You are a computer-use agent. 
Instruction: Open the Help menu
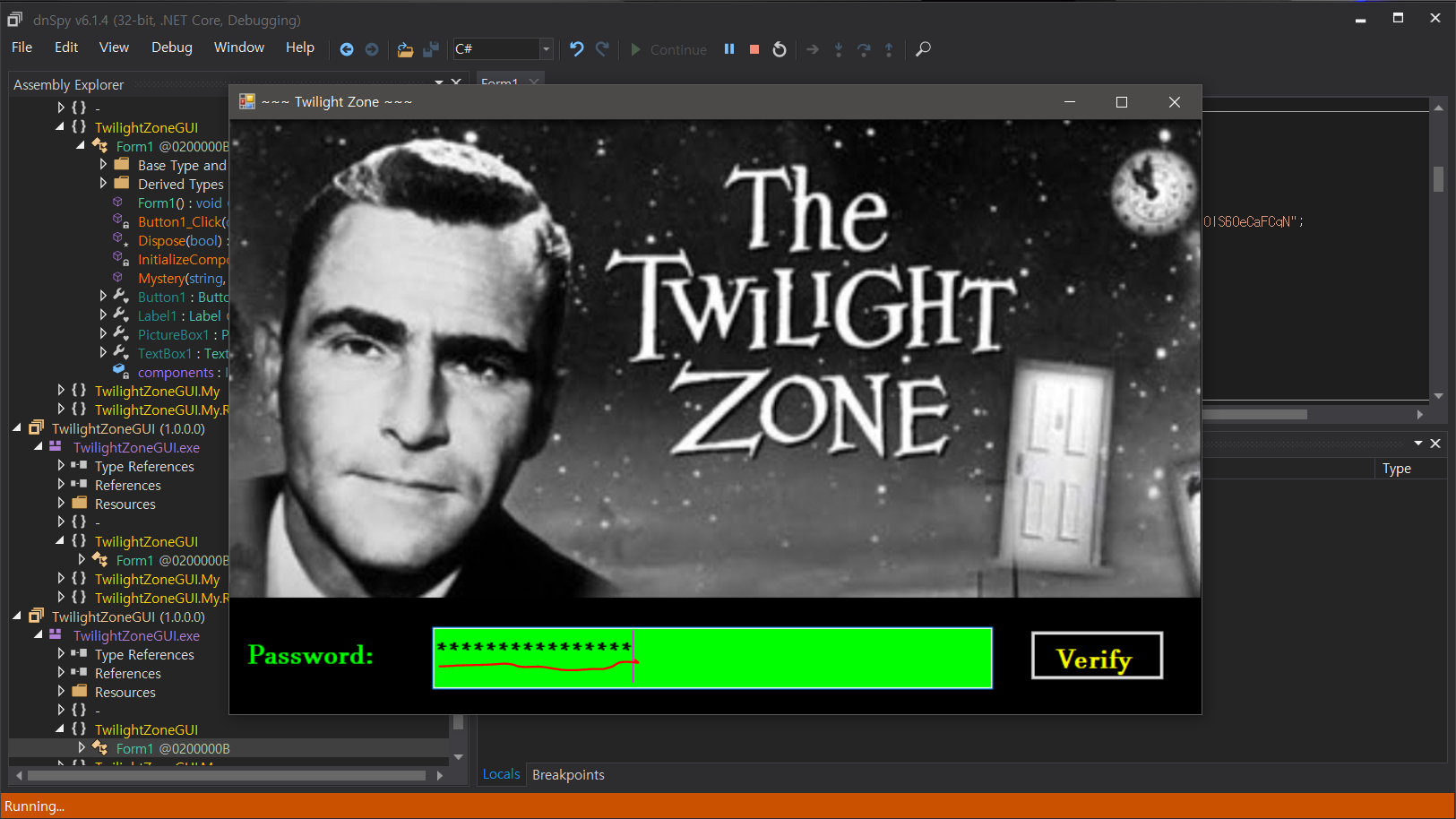(x=300, y=47)
